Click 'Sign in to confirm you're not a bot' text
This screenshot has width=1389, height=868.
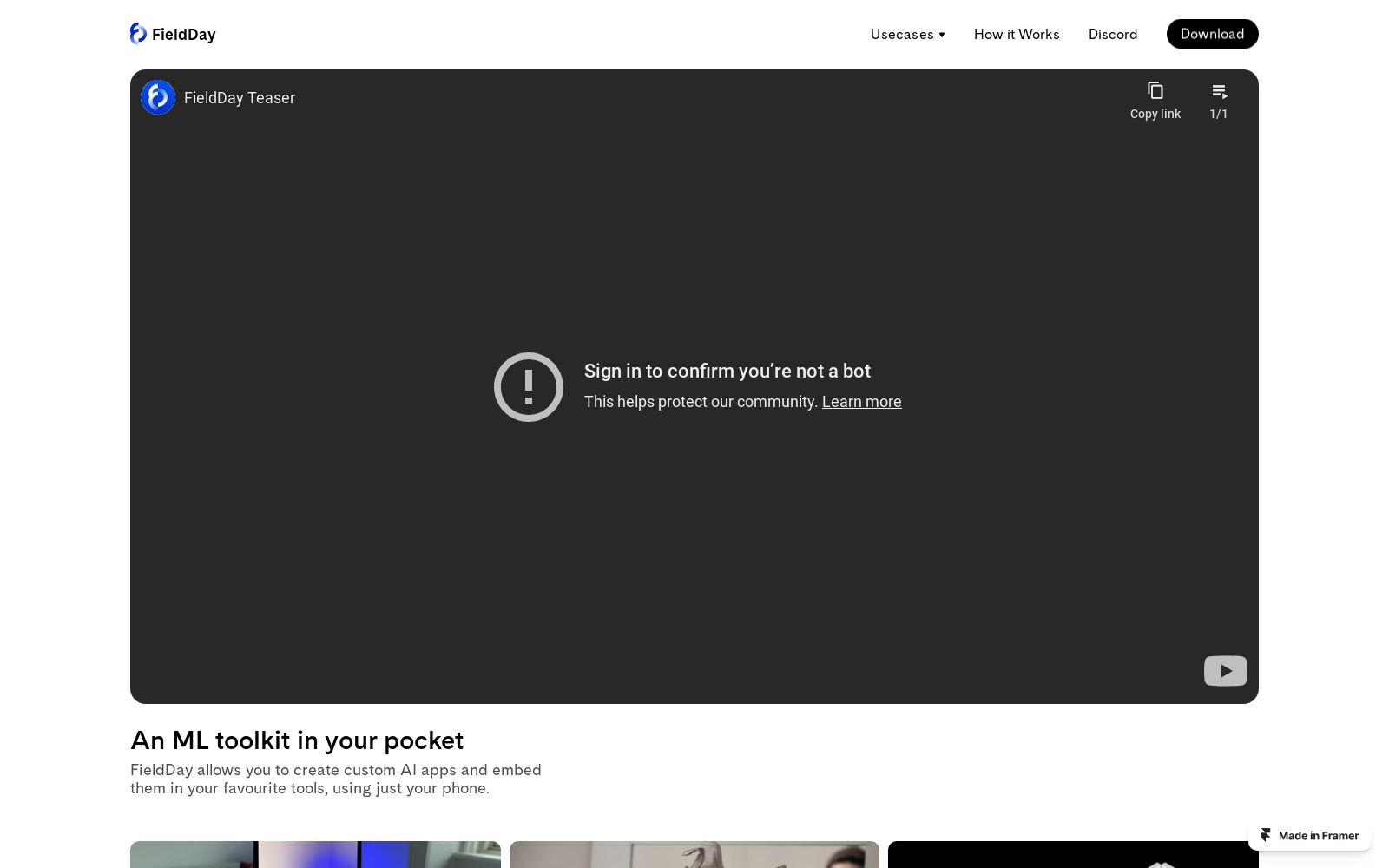(x=727, y=372)
